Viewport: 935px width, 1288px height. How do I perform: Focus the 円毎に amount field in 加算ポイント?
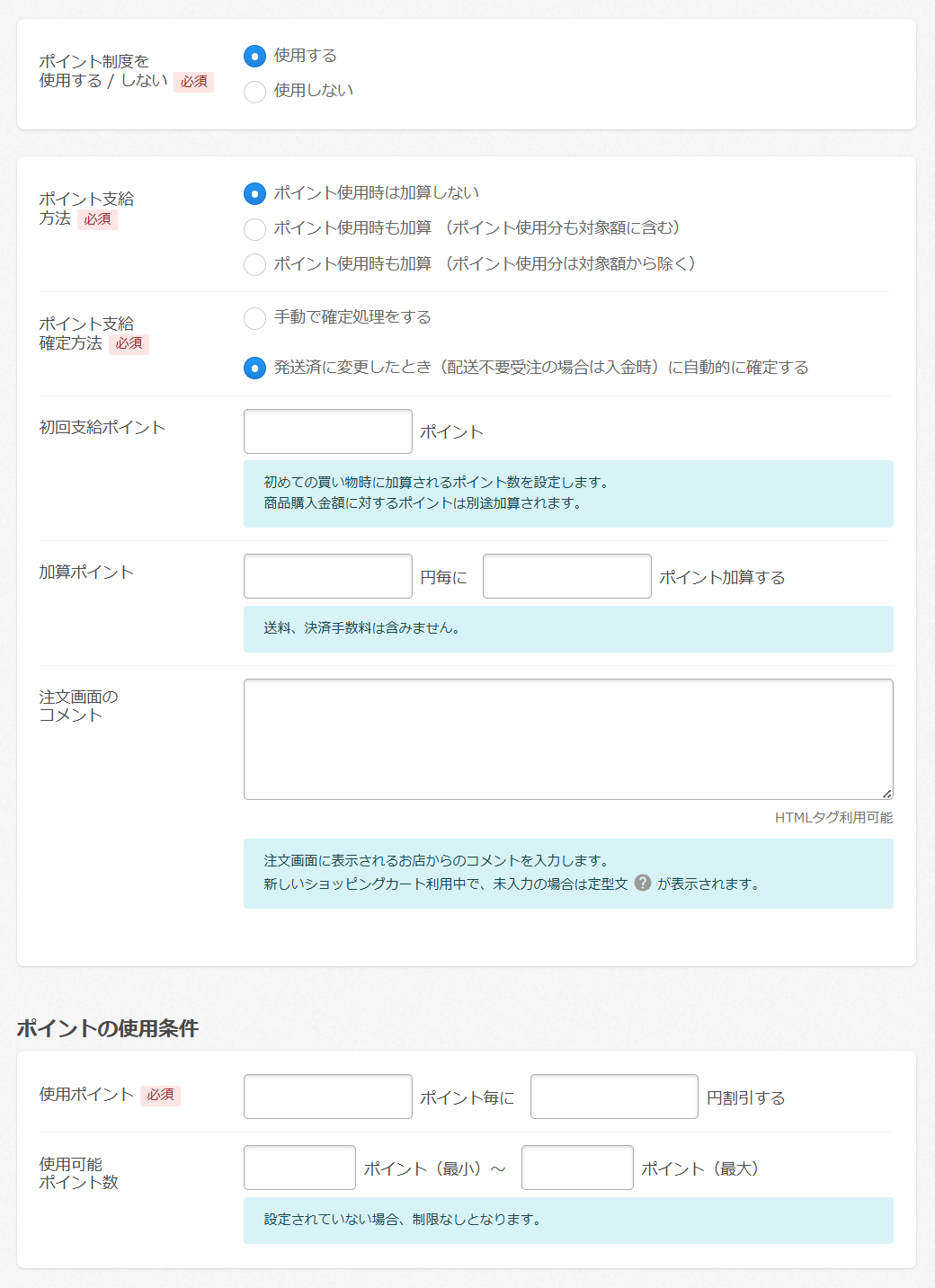click(327, 576)
